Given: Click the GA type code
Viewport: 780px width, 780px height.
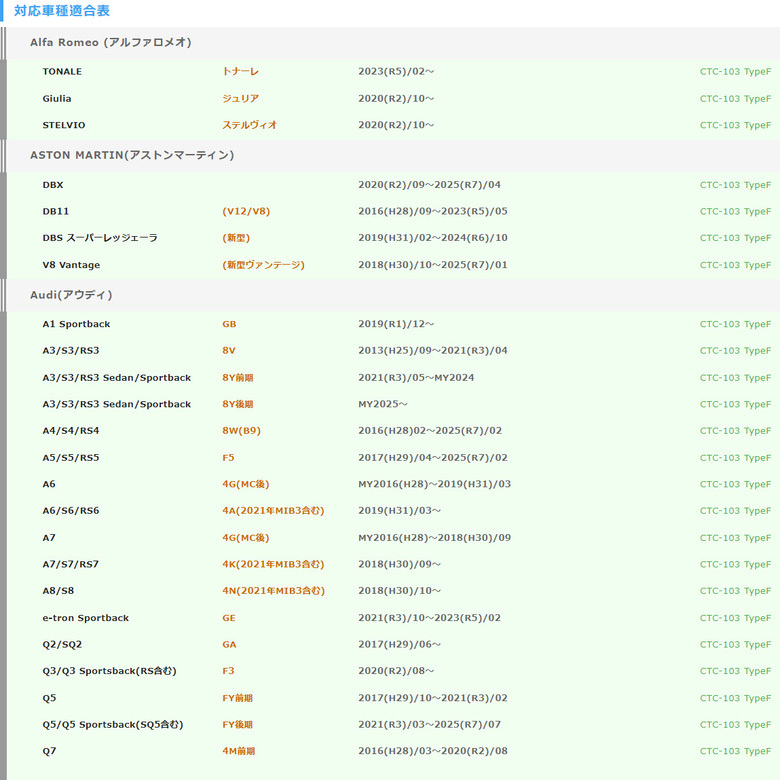Looking at the screenshot, I should pyautogui.click(x=229, y=645).
